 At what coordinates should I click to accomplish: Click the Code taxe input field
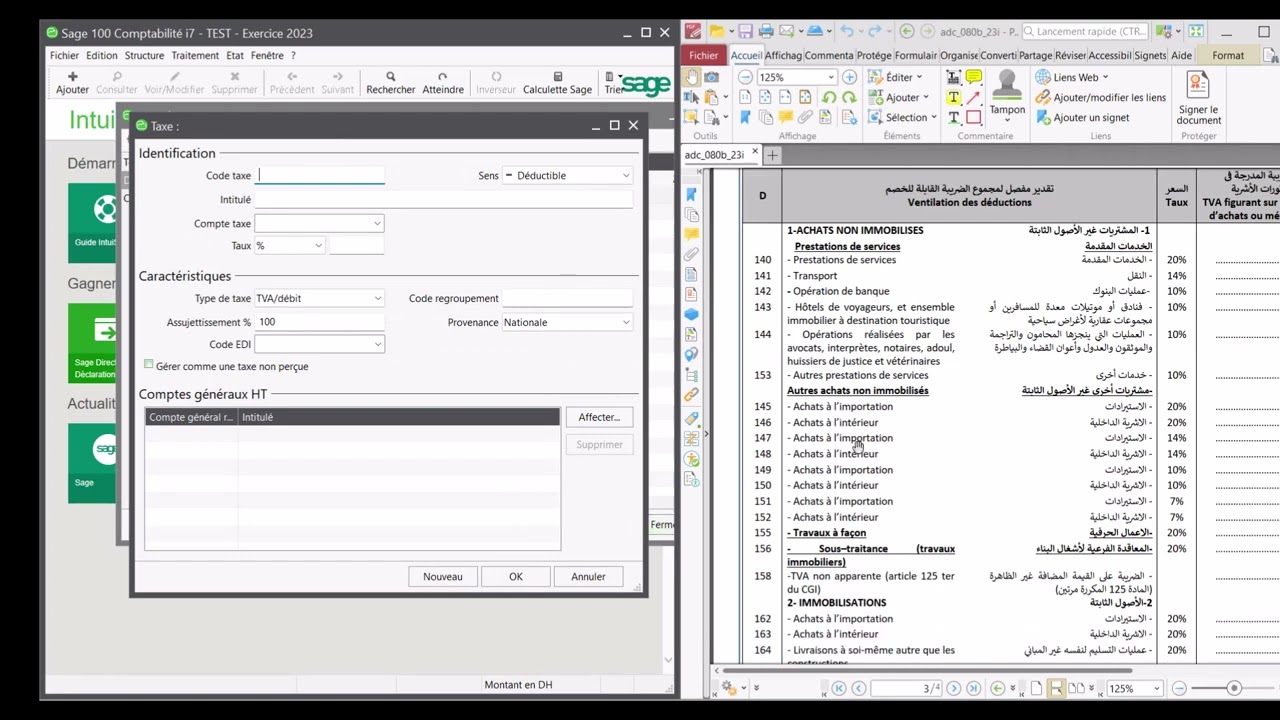pos(320,175)
